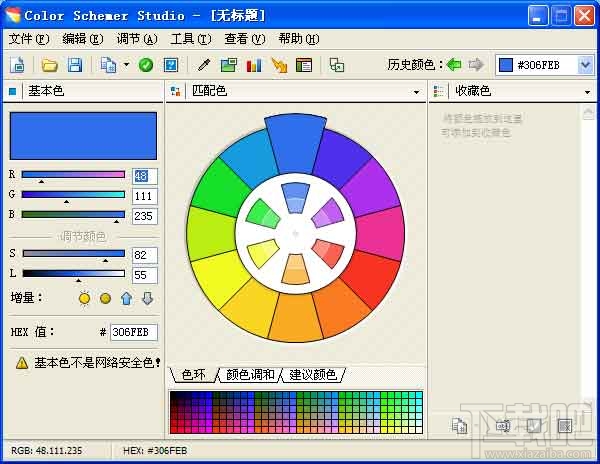
Task: Select the inner light green wedge
Action: click(x=263, y=214)
